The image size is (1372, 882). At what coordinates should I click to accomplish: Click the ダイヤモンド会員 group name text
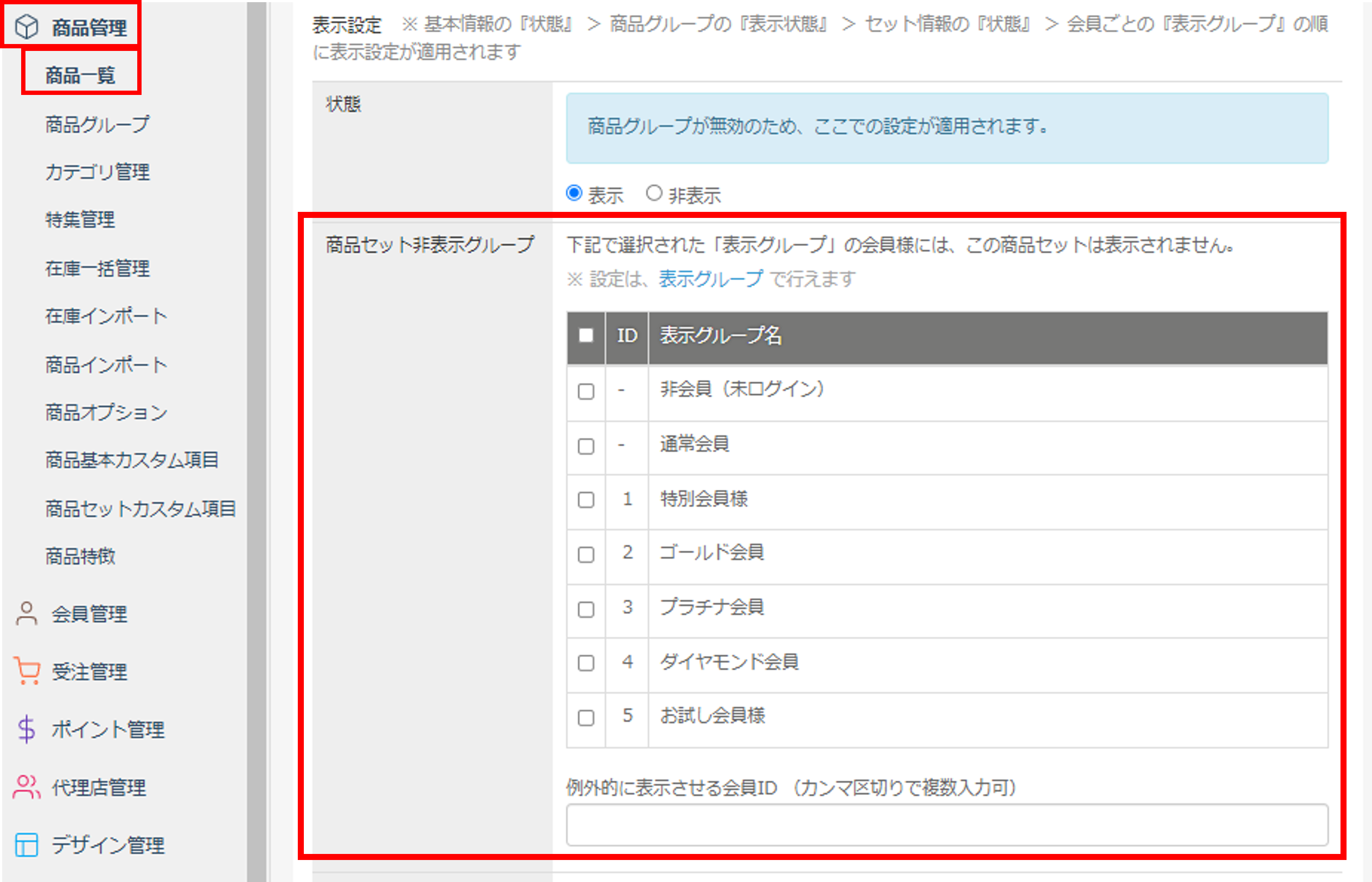[729, 662]
